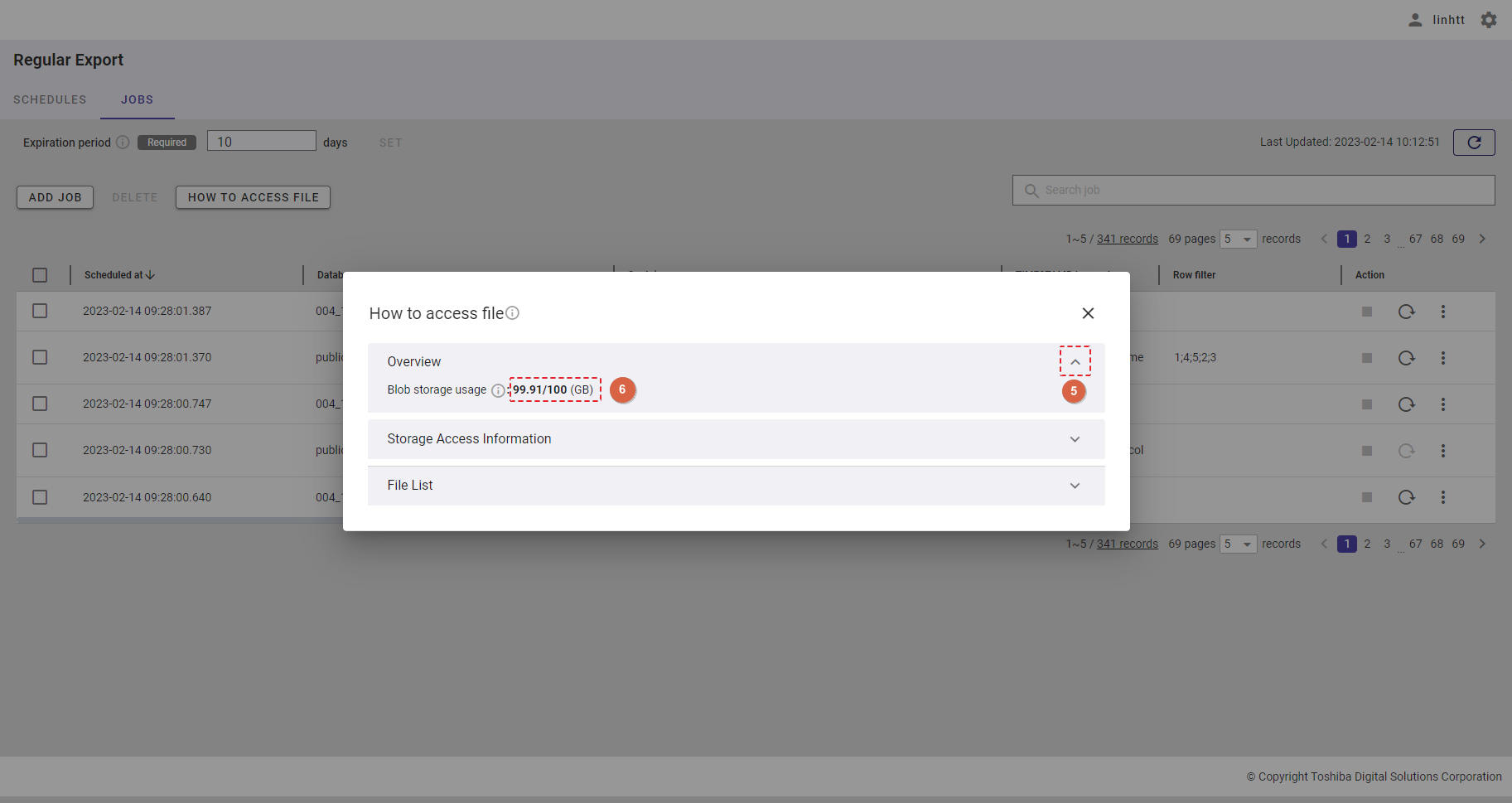Check the box for the 09:28:01.387 job
Viewport: 1512px width, 803px height.
coord(40,311)
